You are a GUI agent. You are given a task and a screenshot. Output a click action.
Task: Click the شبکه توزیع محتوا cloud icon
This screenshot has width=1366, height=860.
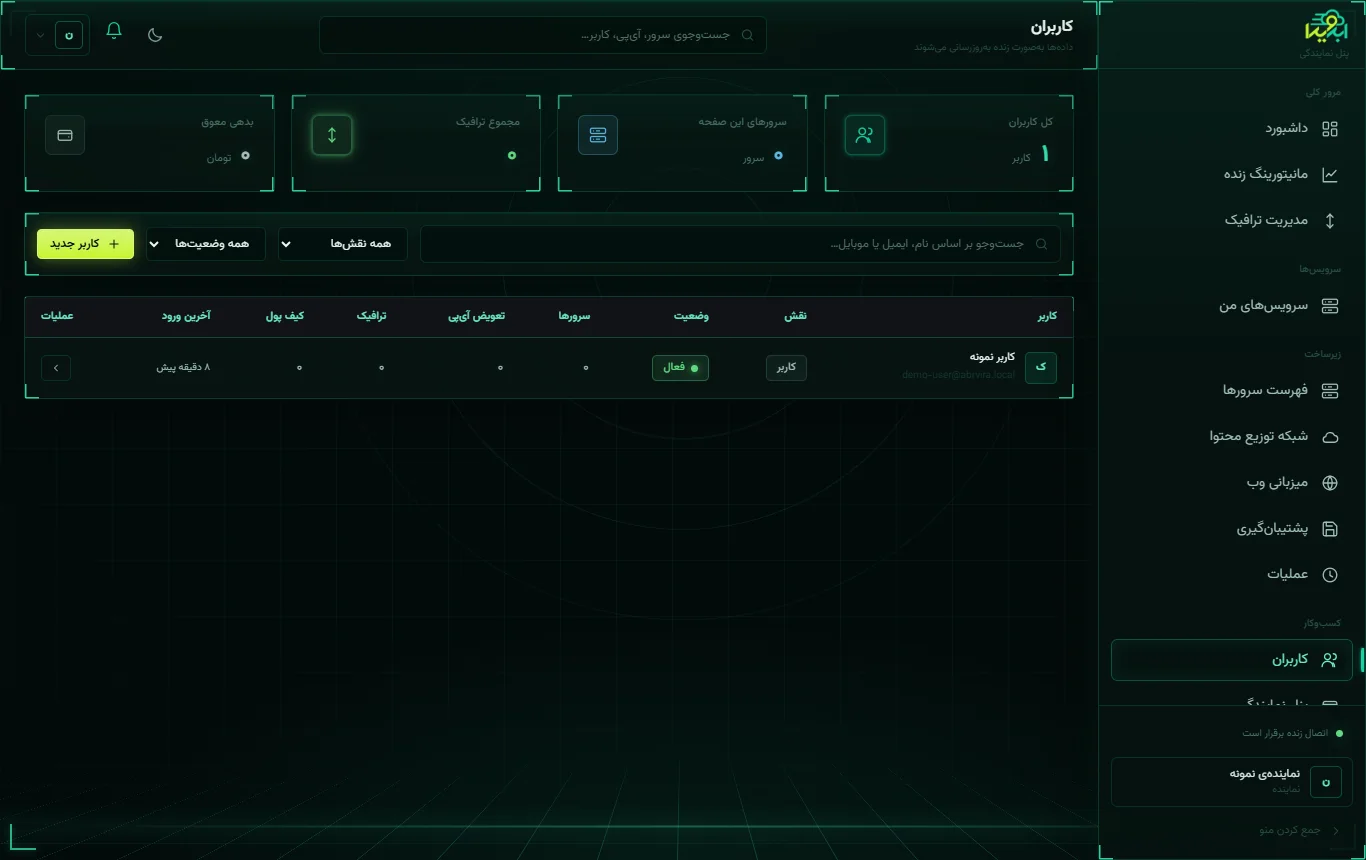point(1330,437)
